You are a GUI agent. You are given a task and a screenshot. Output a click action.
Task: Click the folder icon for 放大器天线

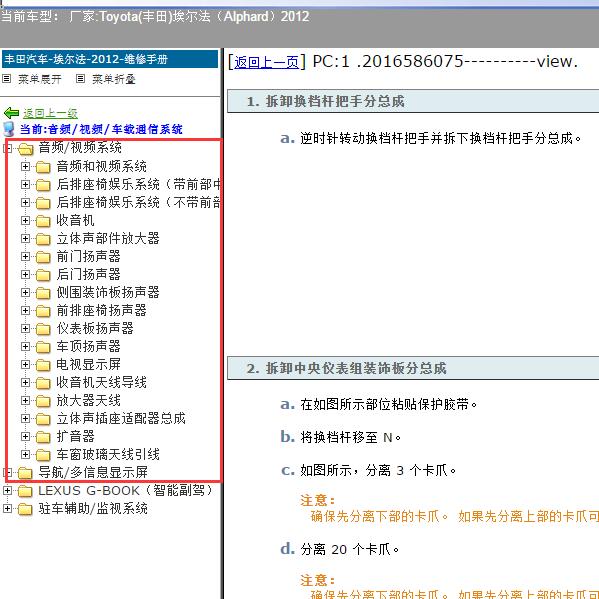pos(43,401)
